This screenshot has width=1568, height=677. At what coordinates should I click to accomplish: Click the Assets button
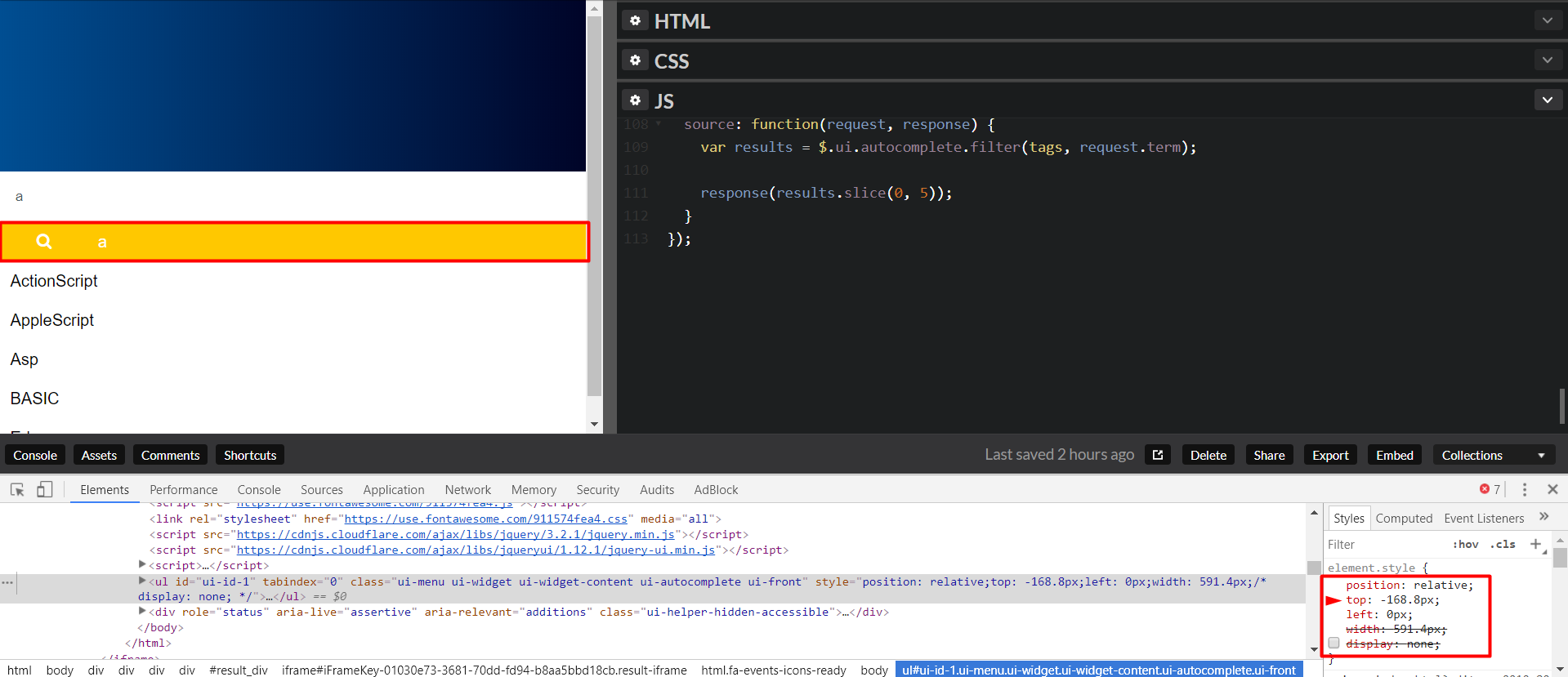click(x=99, y=455)
